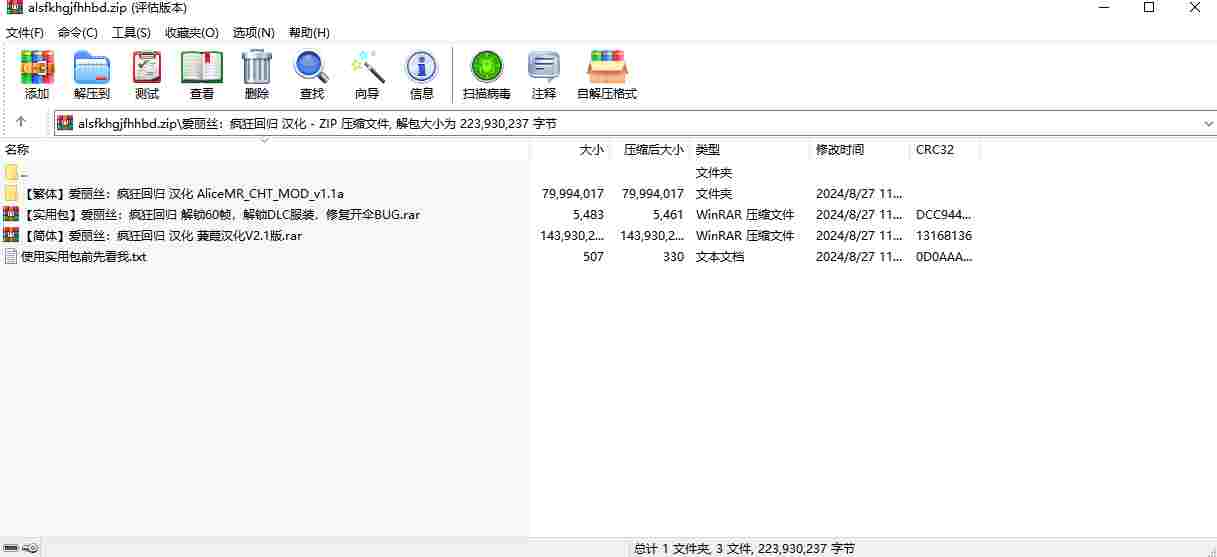Image resolution: width=1217 pixels, height=557 pixels.
Task: Click packed size value 330
Action: click(x=673, y=256)
